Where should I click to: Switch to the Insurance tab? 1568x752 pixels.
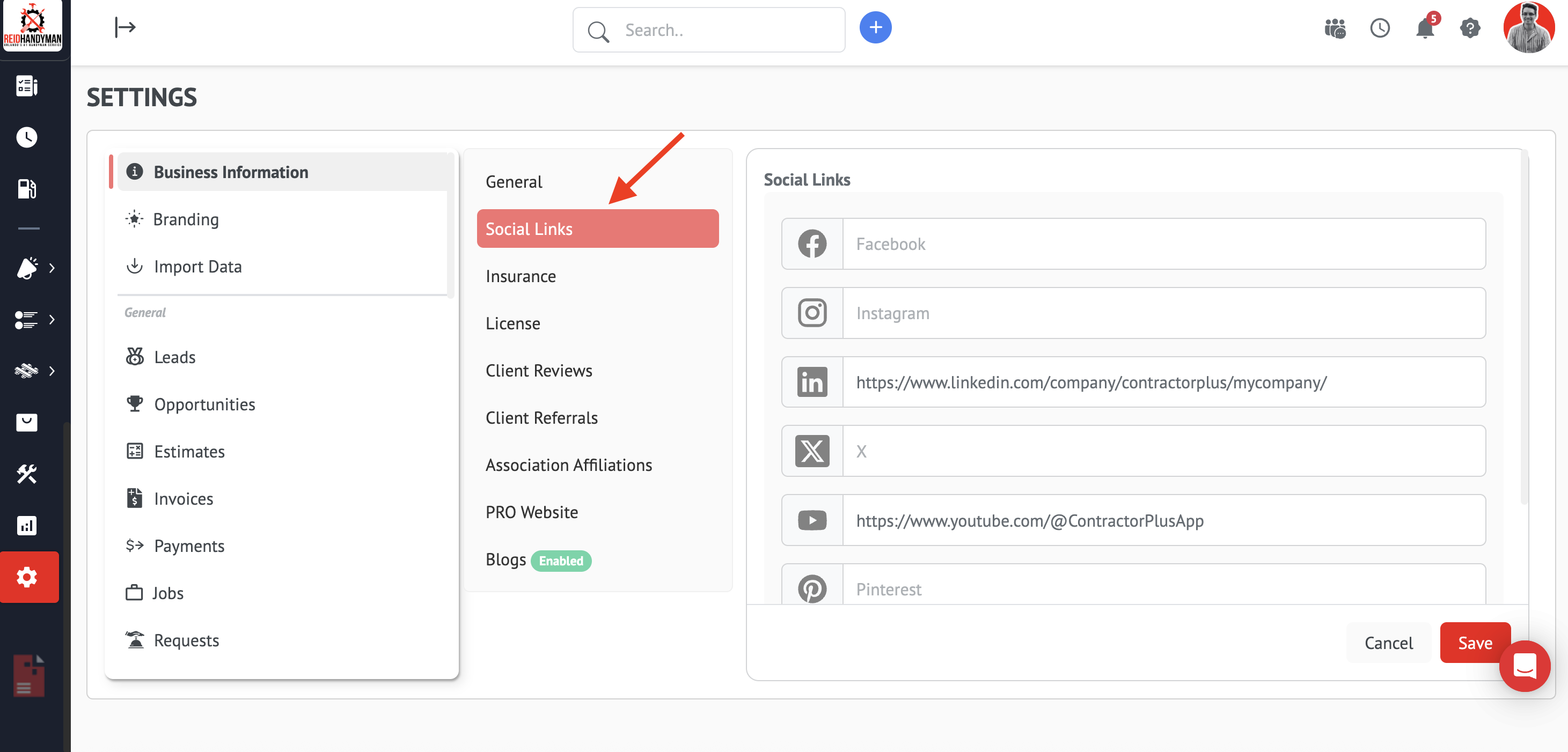[x=521, y=276]
